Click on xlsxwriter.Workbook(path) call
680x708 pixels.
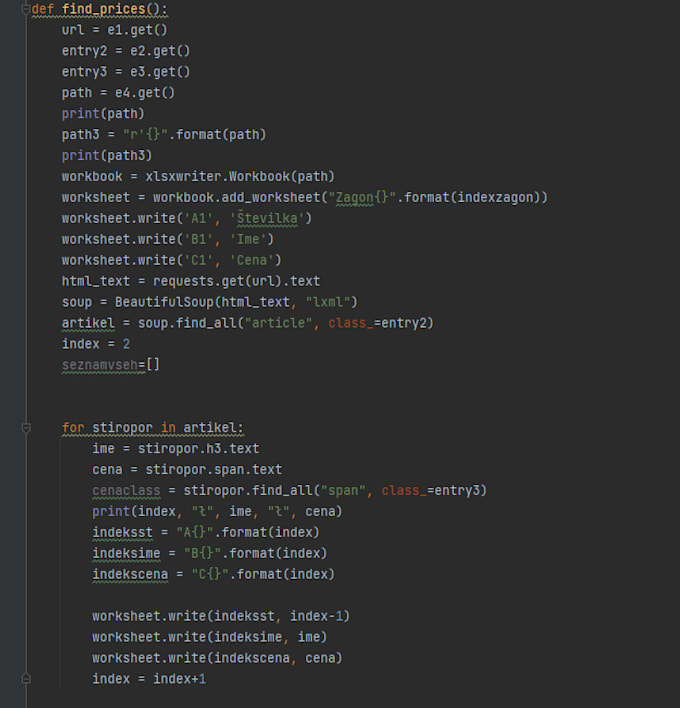(x=240, y=177)
